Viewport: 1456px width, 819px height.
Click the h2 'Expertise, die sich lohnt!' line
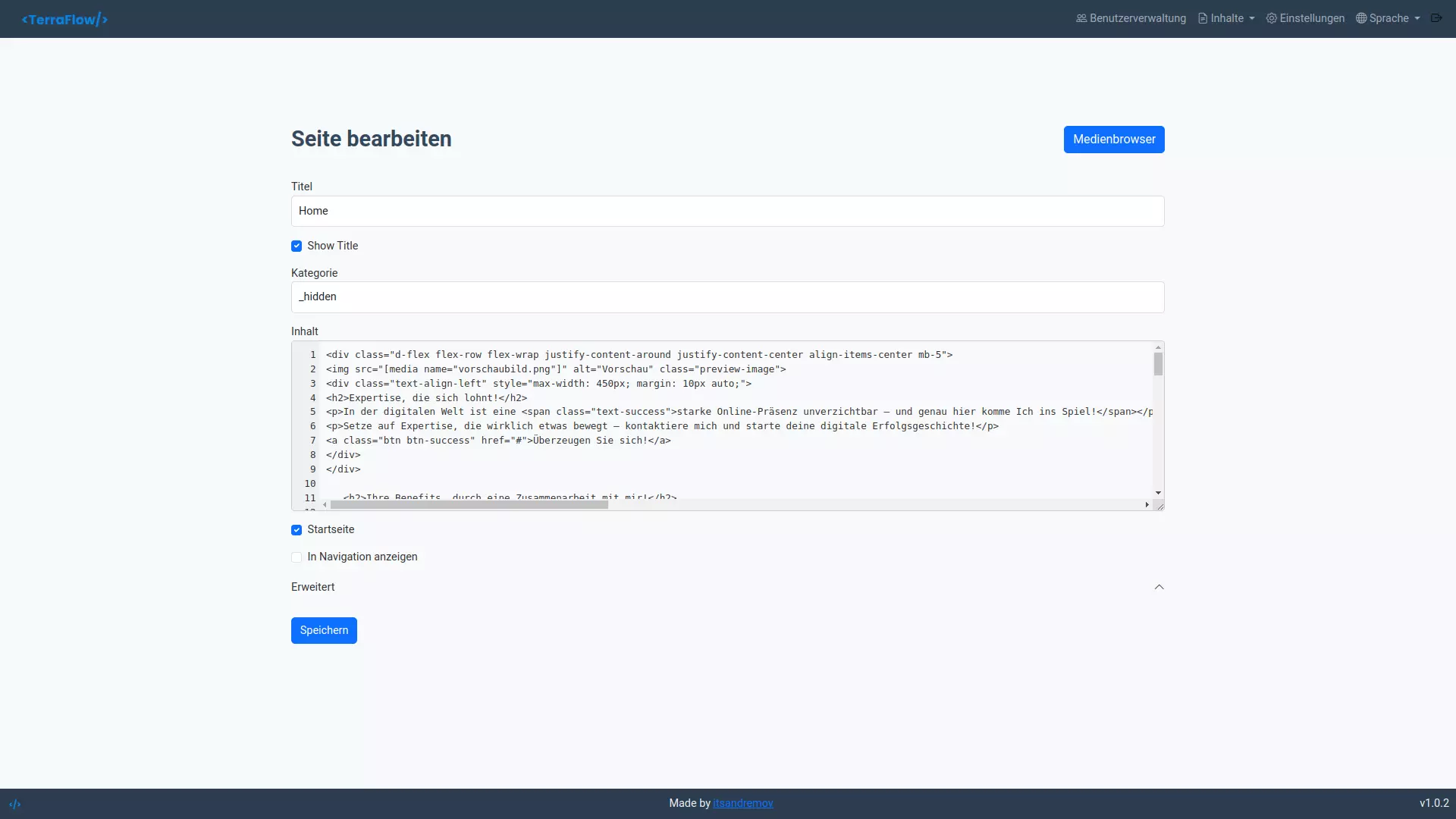(x=426, y=398)
